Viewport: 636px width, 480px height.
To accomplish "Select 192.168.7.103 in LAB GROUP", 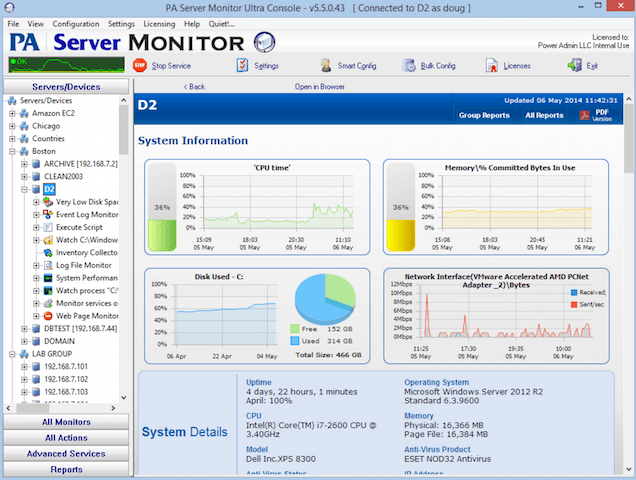I will click(66, 392).
